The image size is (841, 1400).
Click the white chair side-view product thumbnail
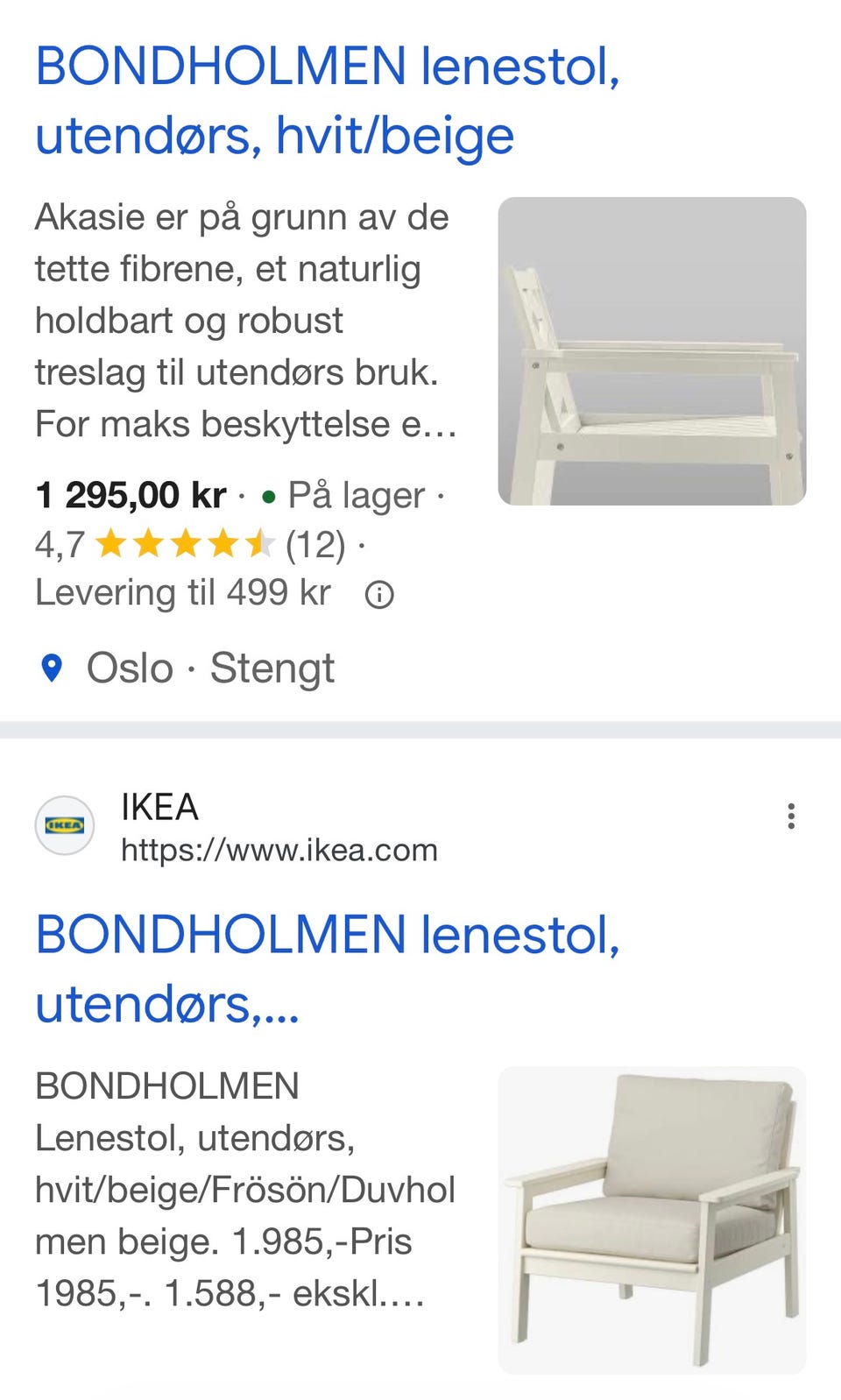tap(652, 350)
